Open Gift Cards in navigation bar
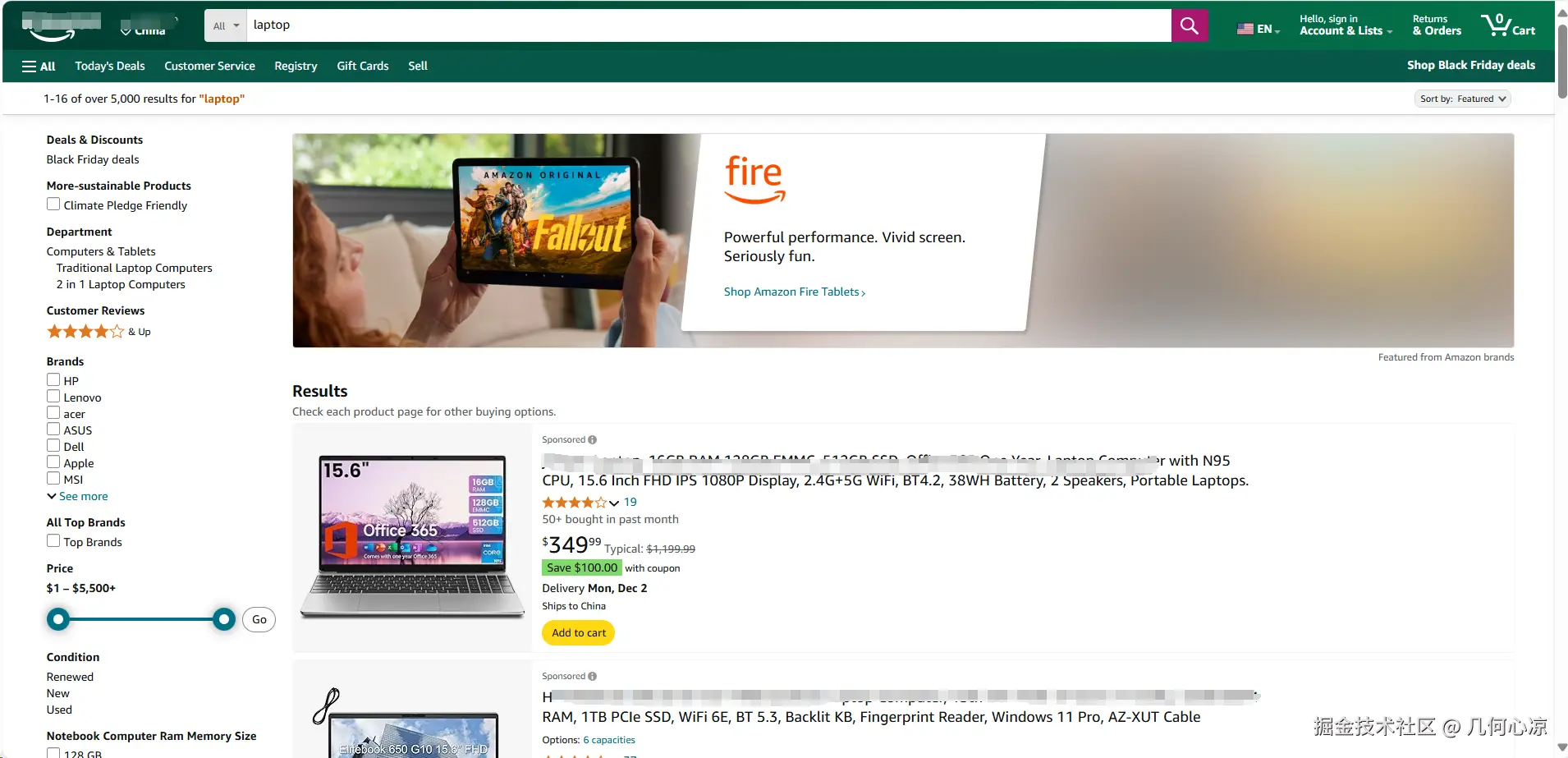Viewport: 1568px width, 758px height. [x=363, y=67]
